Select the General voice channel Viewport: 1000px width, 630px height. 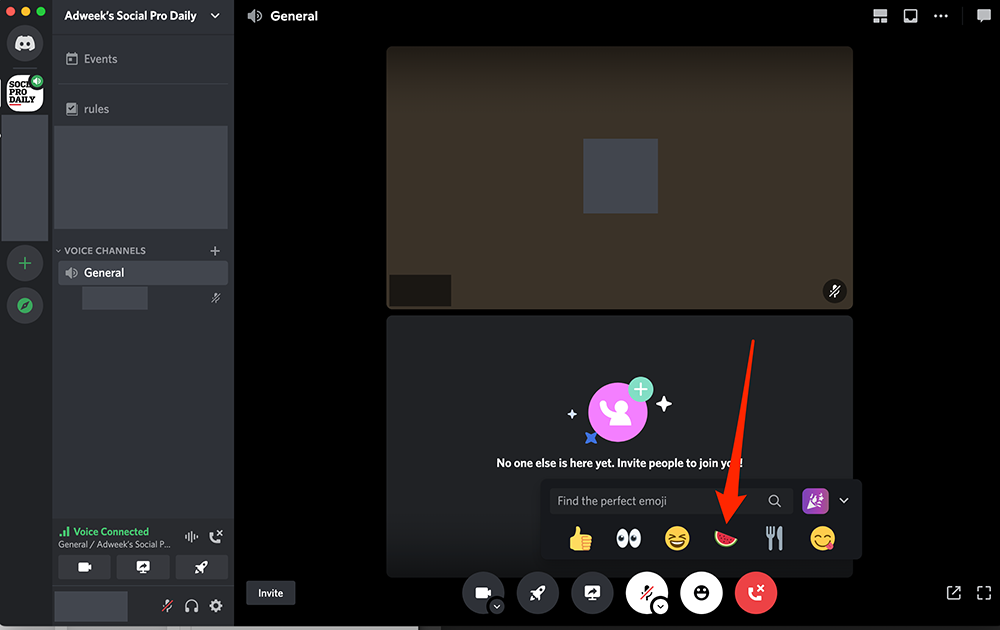pos(143,273)
